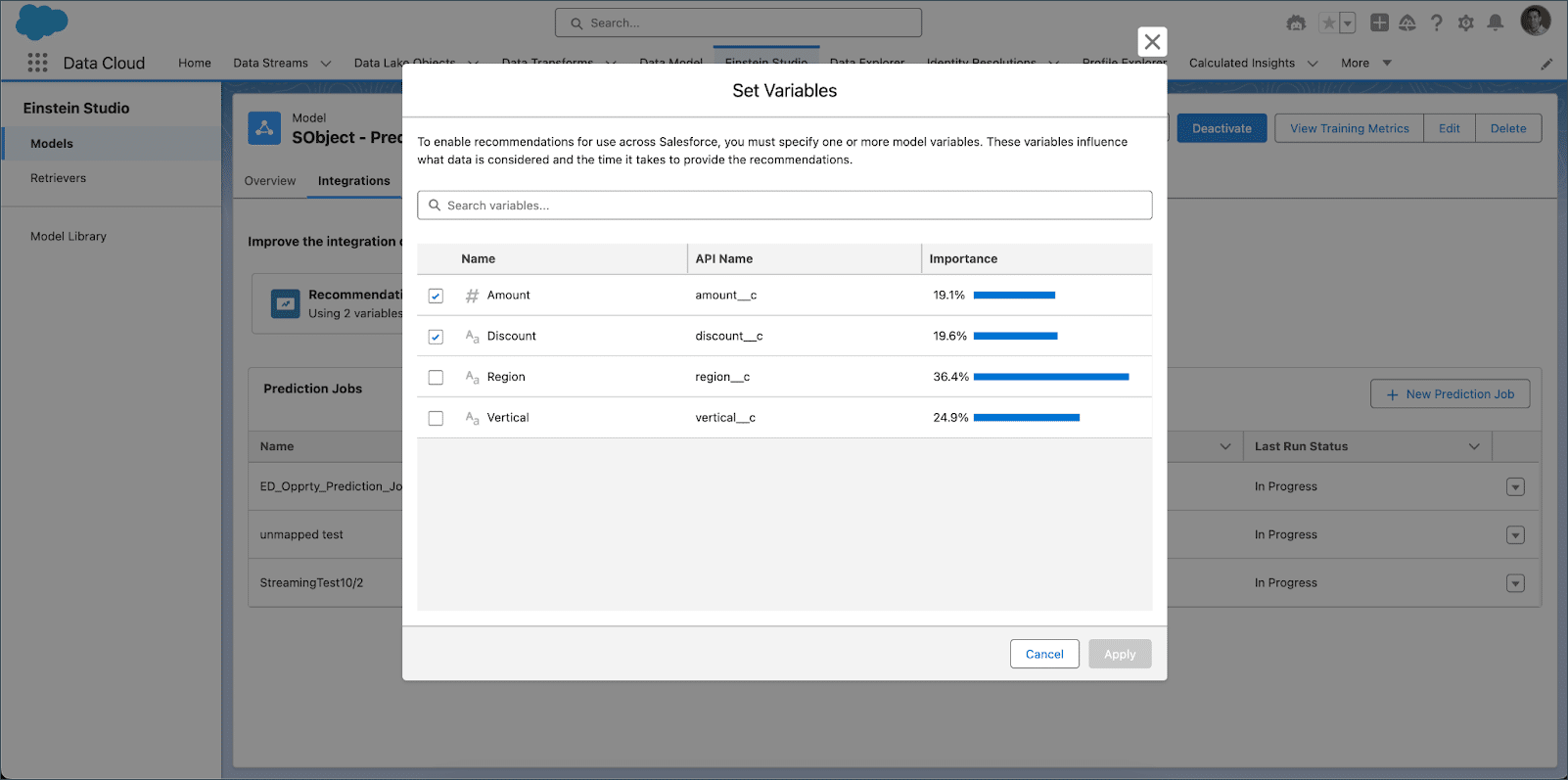The image size is (1568, 780).
Task: Uncheck the Amount variable checkbox
Action: [x=436, y=296]
